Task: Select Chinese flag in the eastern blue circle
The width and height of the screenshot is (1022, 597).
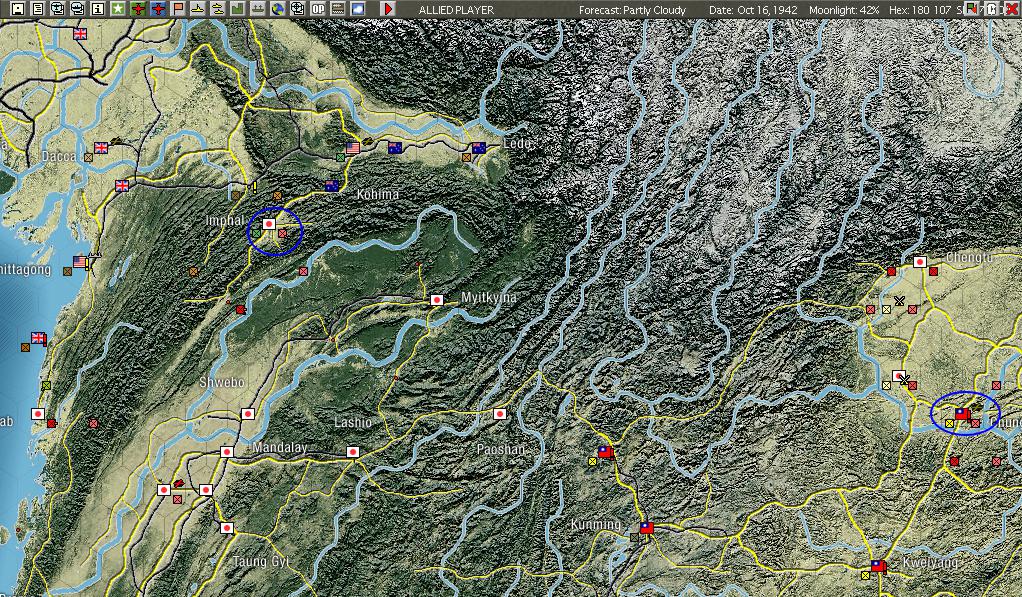Action: [963, 414]
